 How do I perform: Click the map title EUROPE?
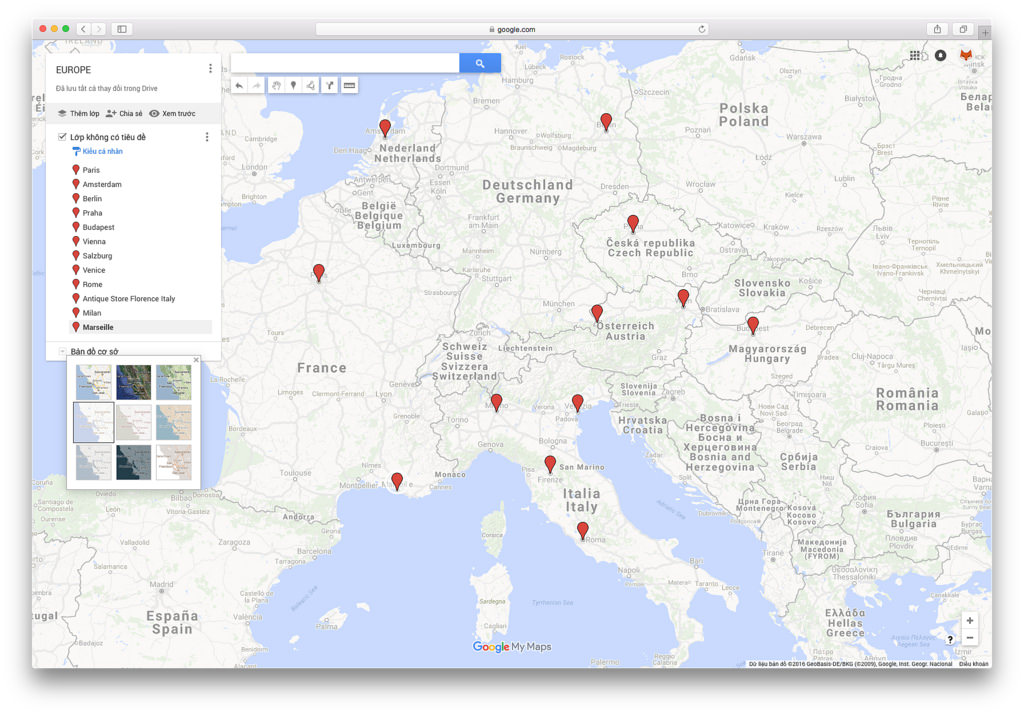[x=73, y=70]
